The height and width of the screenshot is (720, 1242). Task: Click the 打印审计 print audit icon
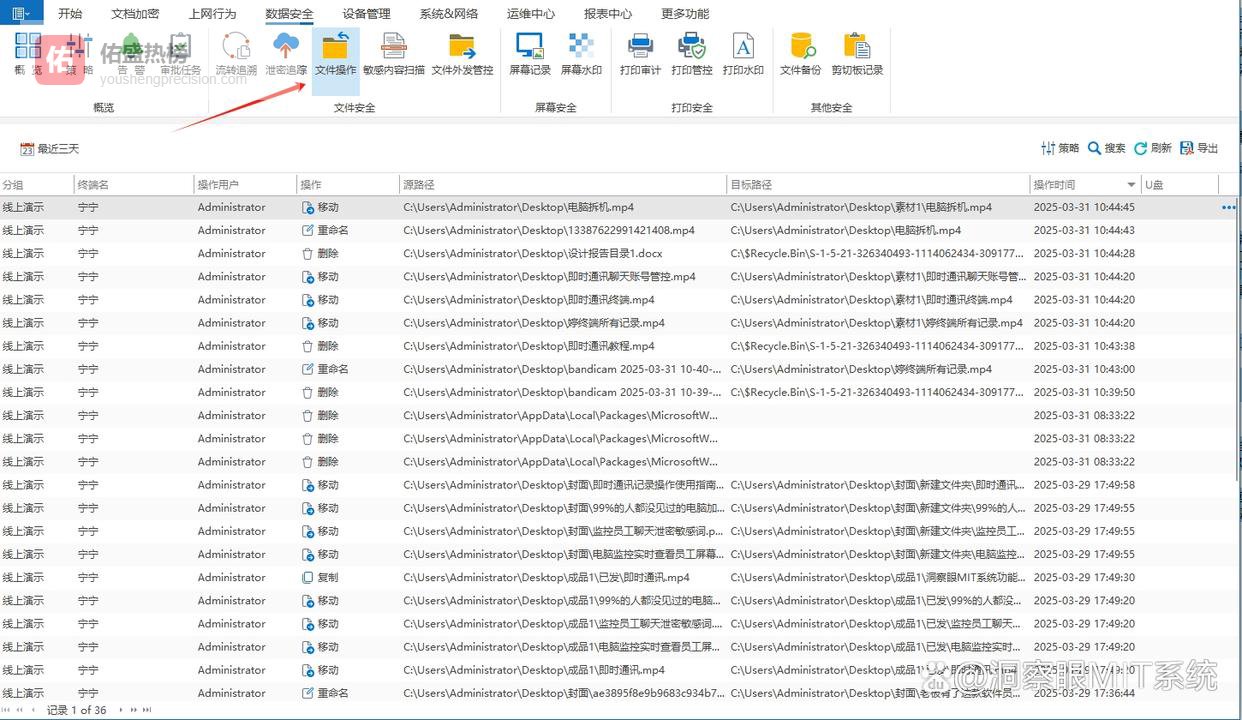tap(640, 54)
